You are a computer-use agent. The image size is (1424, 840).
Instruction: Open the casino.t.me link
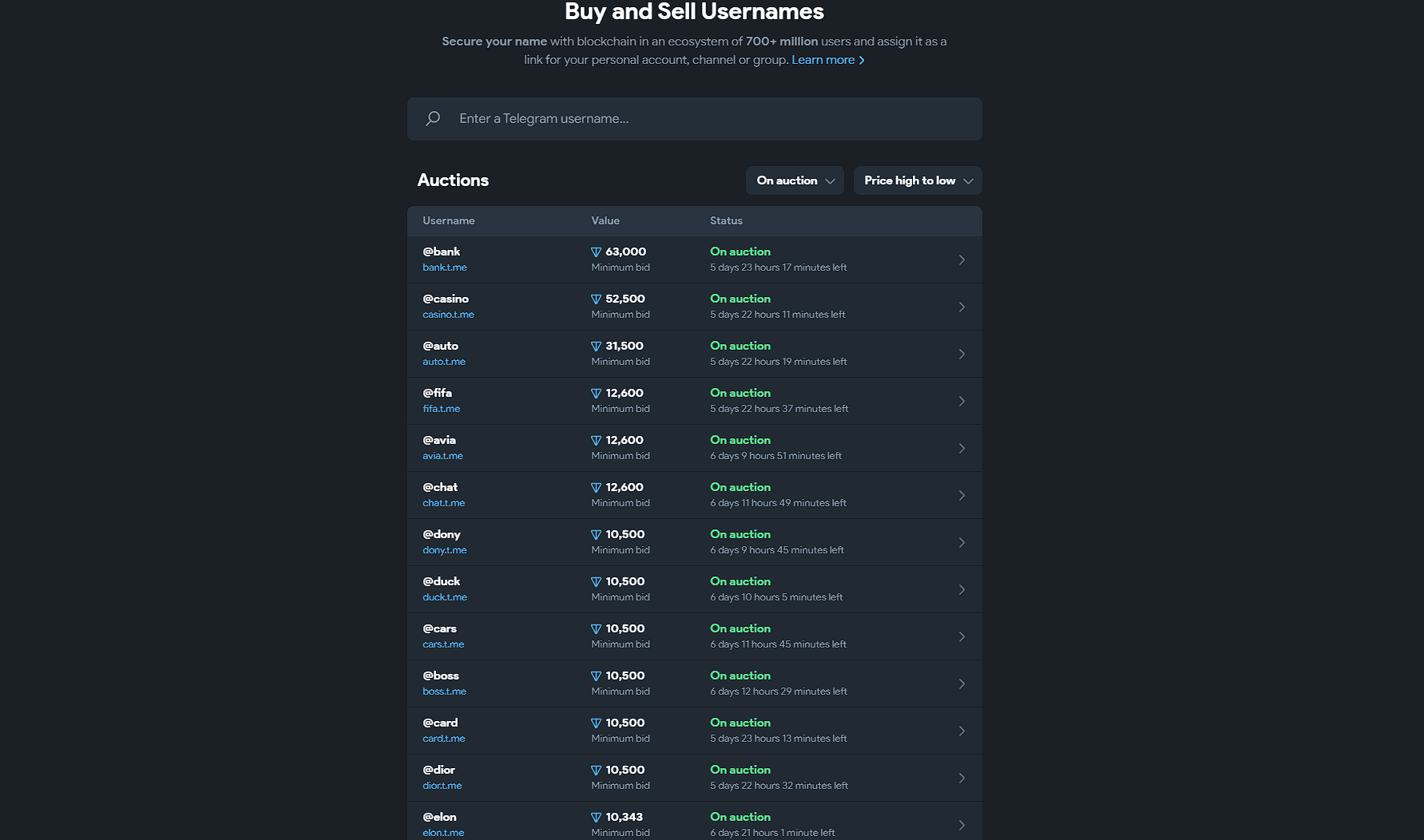point(448,315)
